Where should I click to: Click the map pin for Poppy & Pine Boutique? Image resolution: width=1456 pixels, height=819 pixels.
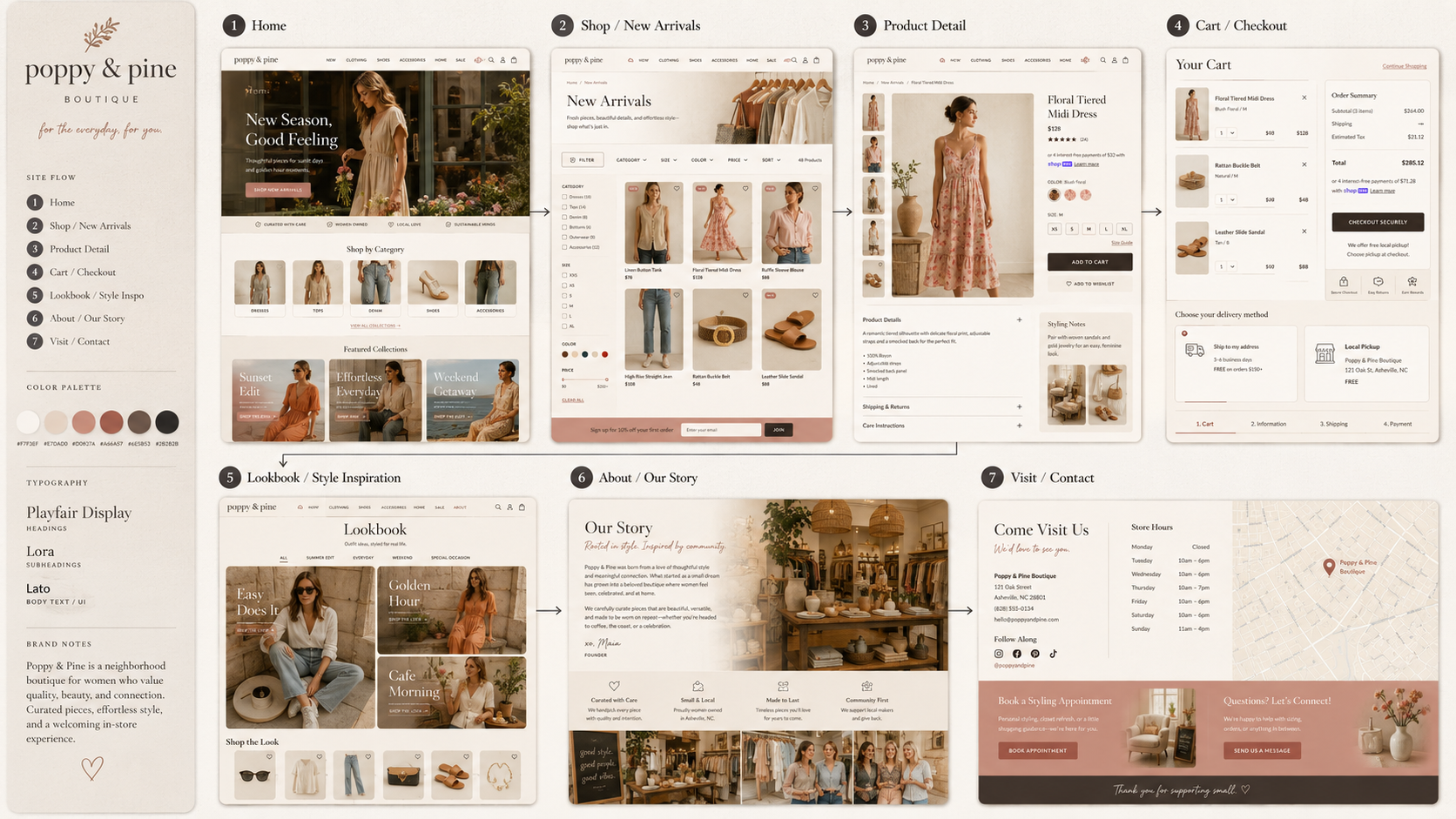1329,567
